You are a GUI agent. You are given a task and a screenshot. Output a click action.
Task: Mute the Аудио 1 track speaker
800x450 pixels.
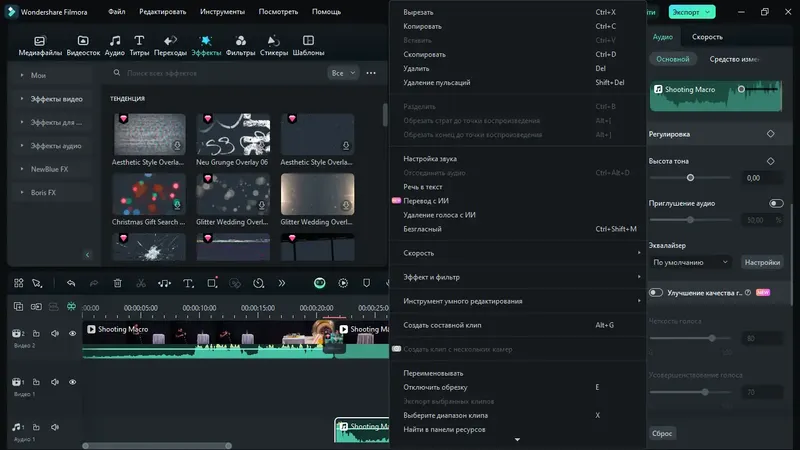coord(55,427)
